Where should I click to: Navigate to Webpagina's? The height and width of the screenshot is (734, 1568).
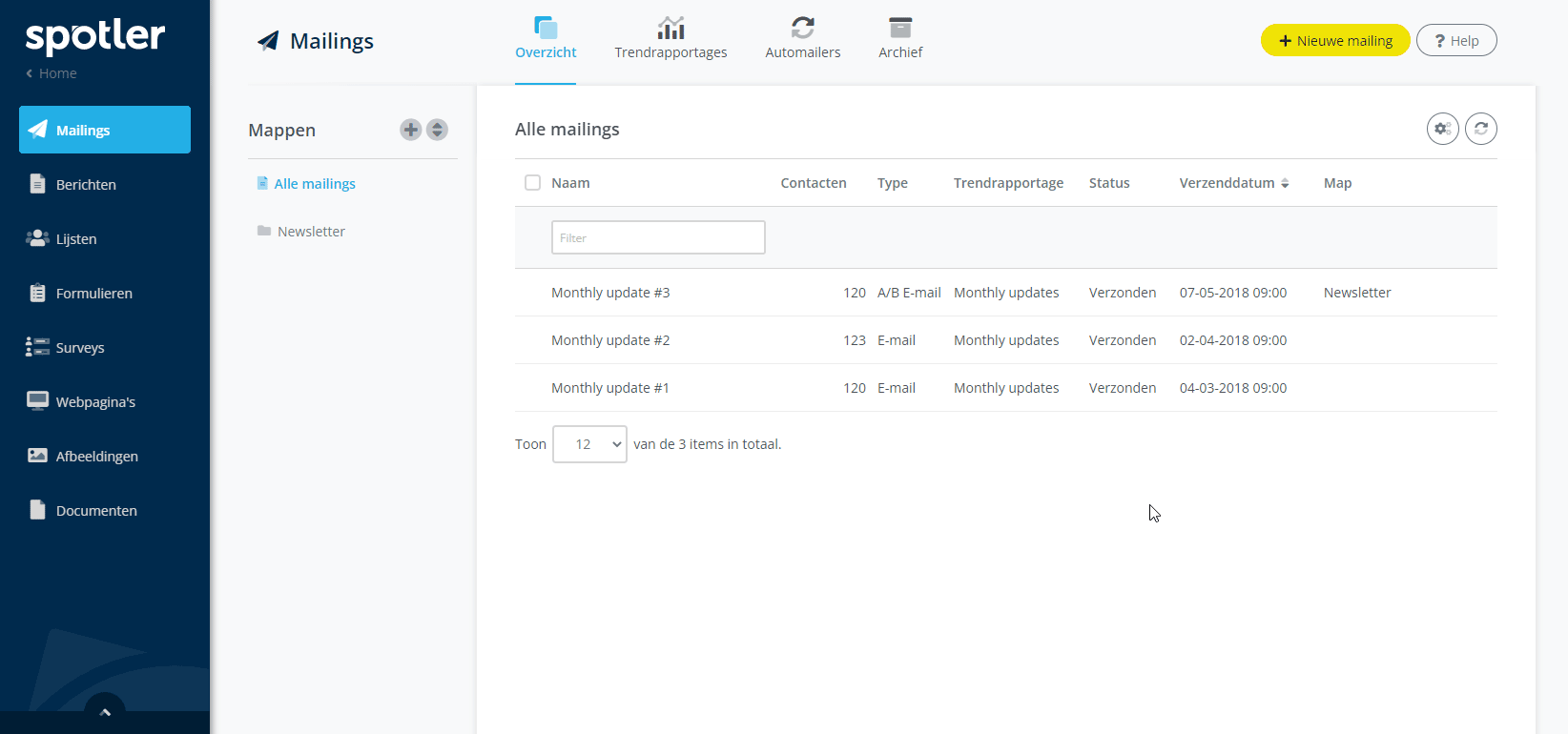pyautogui.click(x=105, y=401)
